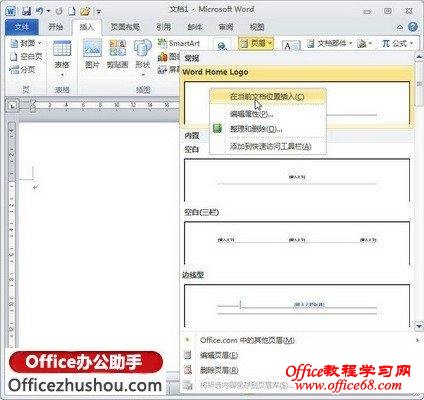Image resolution: width=424 pixels, height=400 pixels.
Task: Switch to the Page Layout (页面布局) tab
Action: coord(125,27)
